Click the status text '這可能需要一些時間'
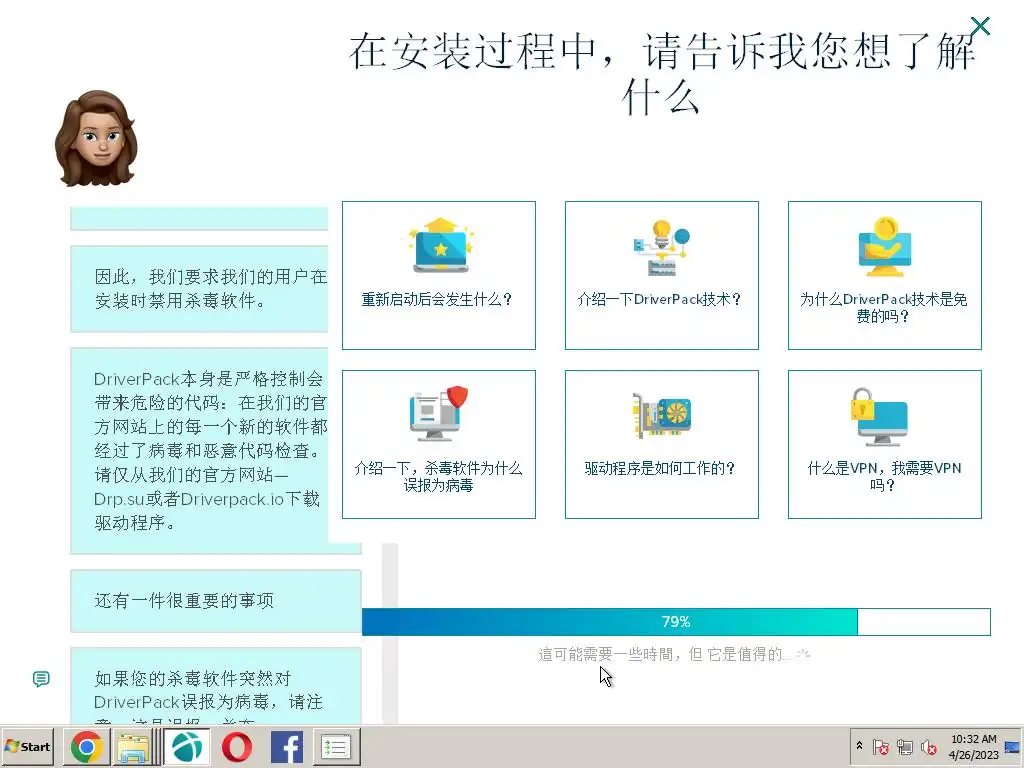1024x768 pixels. pyautogui.click(x=663, y=654)
